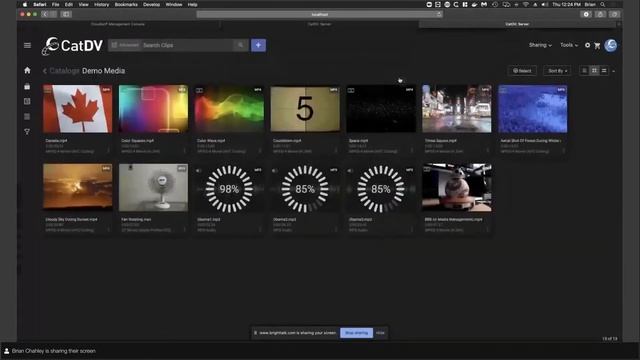Click the badge icon on Space thumbnail
Image resolution: width=640 pixels, height=360 pixels.
tap(351, 90)
